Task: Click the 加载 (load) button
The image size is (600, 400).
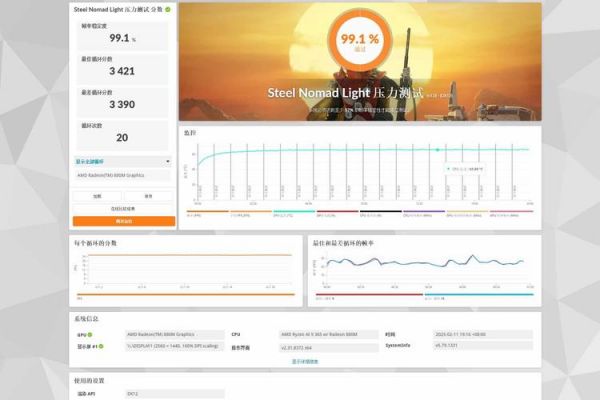Action: point(97,196)
